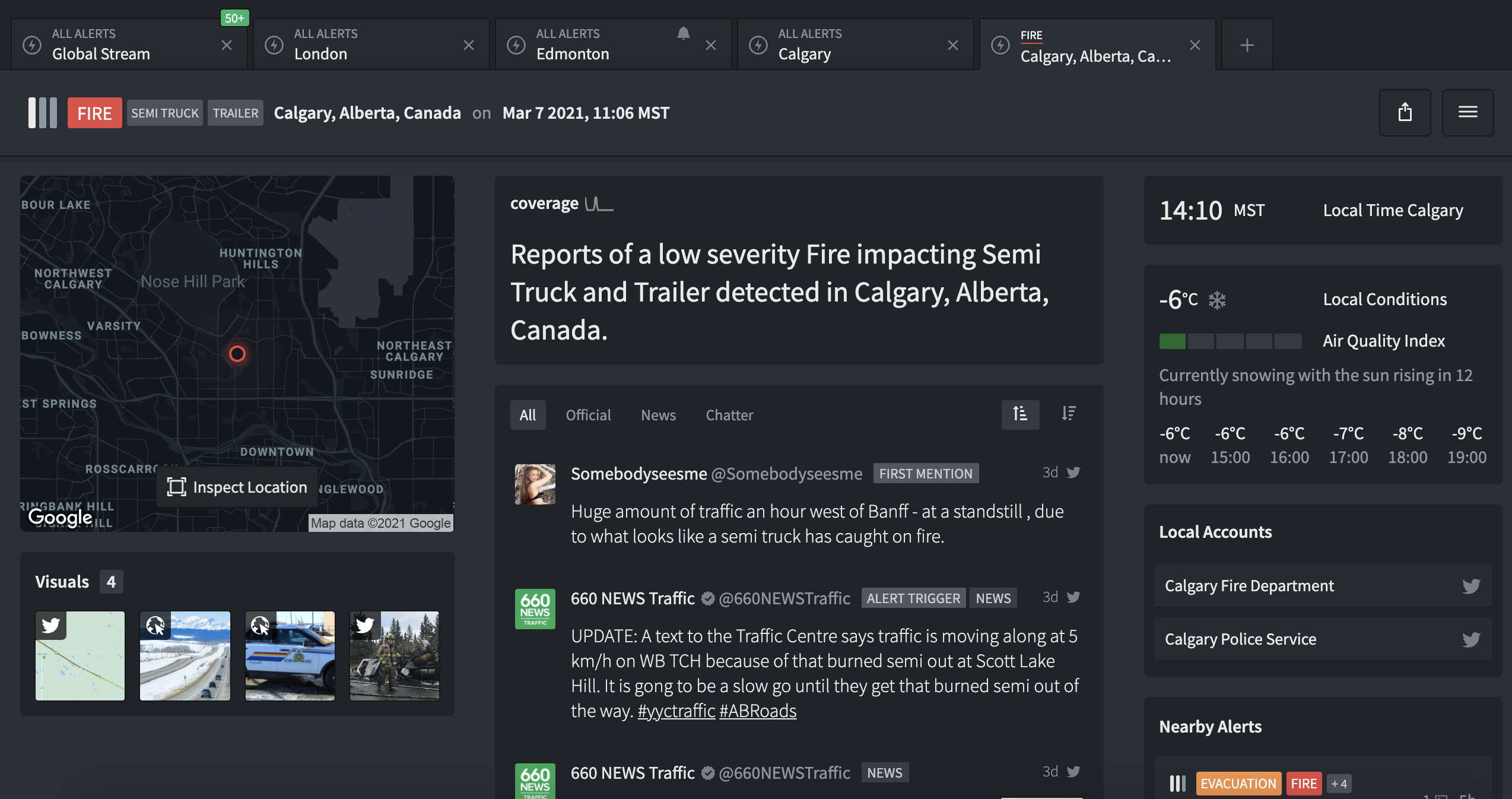Click the SEMI TRUCK tag
1512x799 pixels.
tap(165, 113)
